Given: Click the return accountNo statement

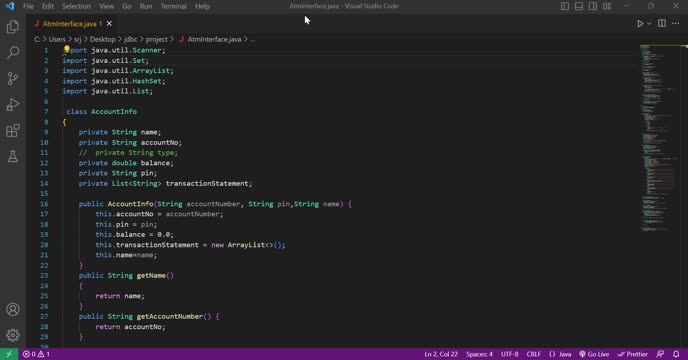Looking at the screenshot, I should pos(130,327).
